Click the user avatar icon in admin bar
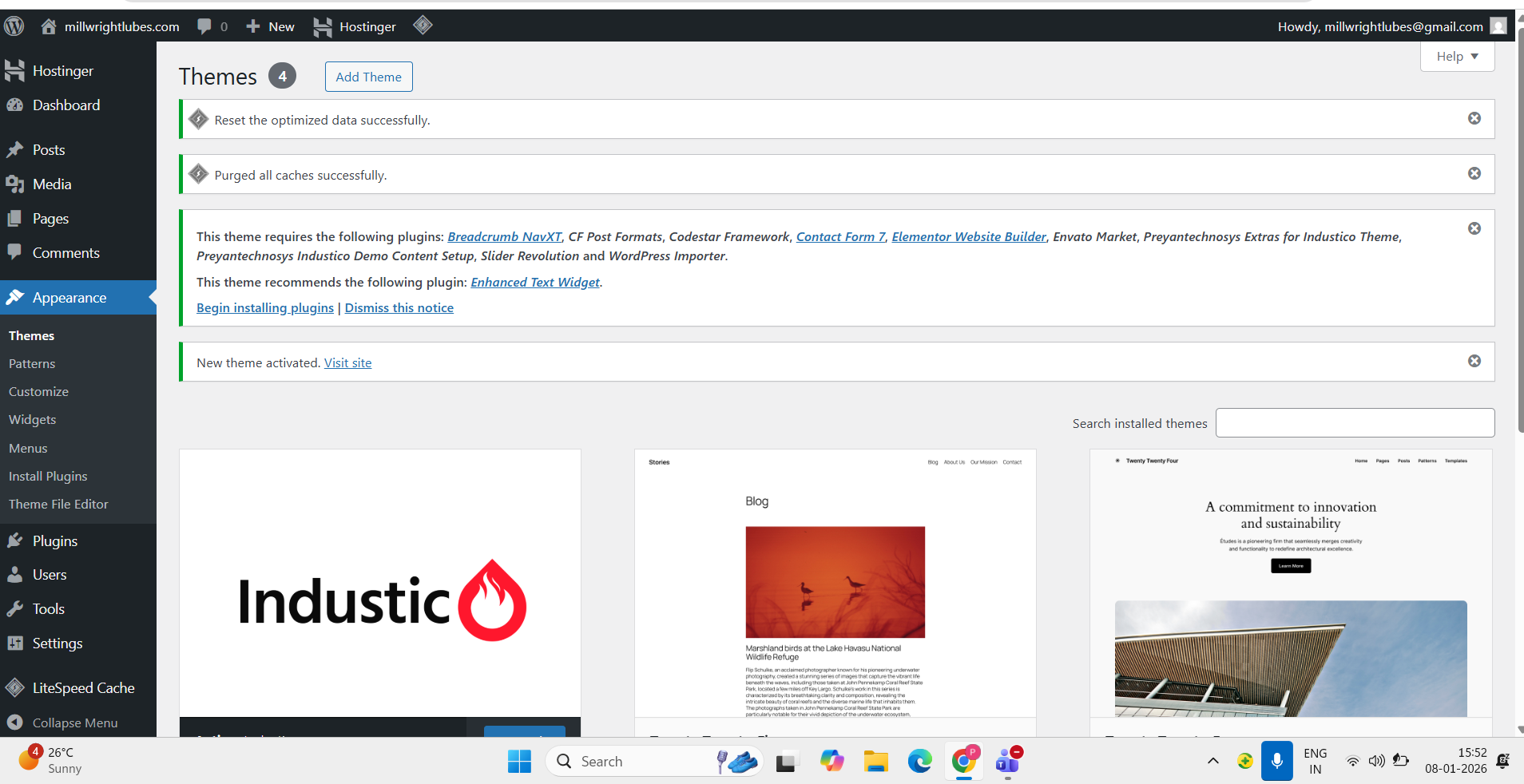This screenshot has height=784, width=1524. [x=1498, y=26]
